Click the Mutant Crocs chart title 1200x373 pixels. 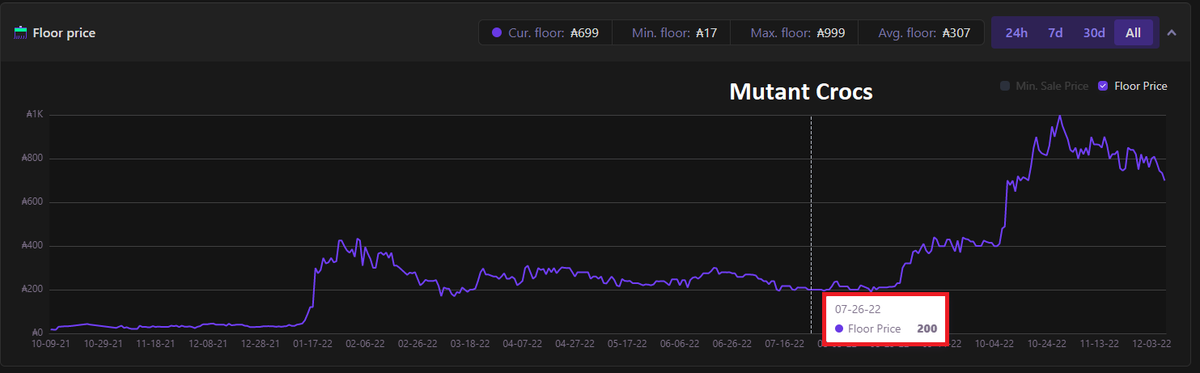point(801,92)
